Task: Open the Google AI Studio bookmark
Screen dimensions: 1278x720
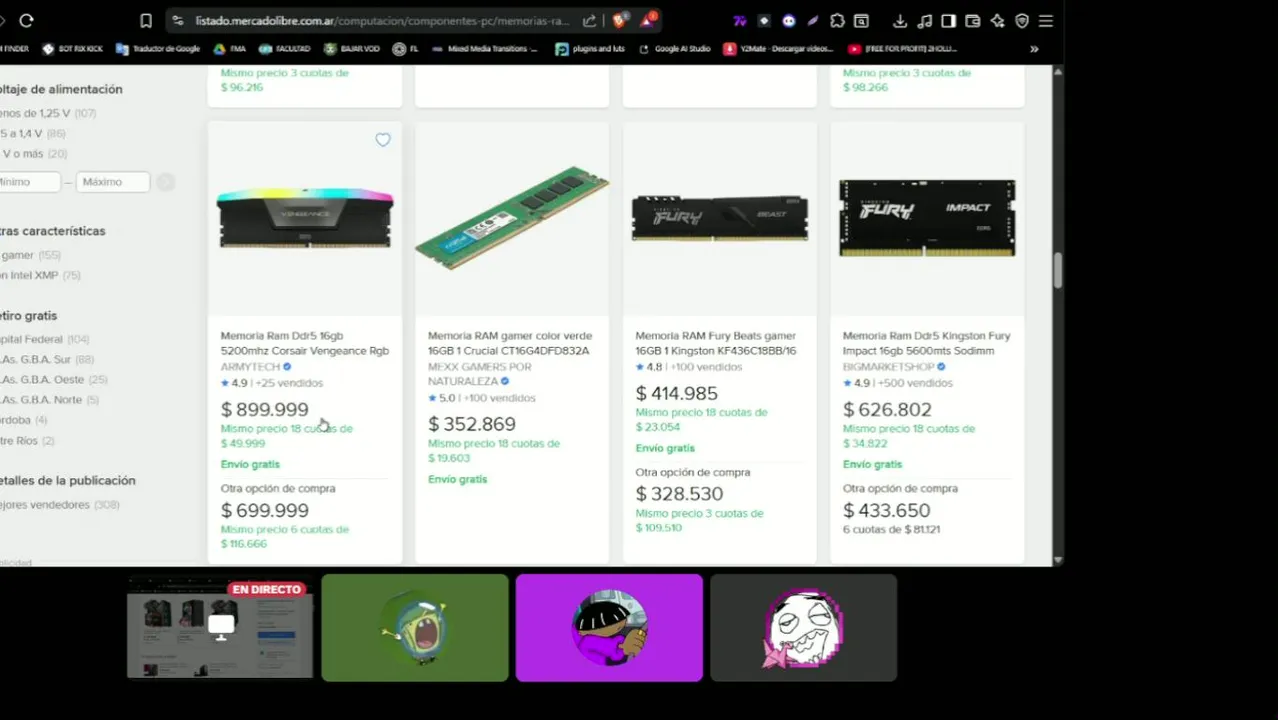Action: pyautogui.click(x=674, y=48)
